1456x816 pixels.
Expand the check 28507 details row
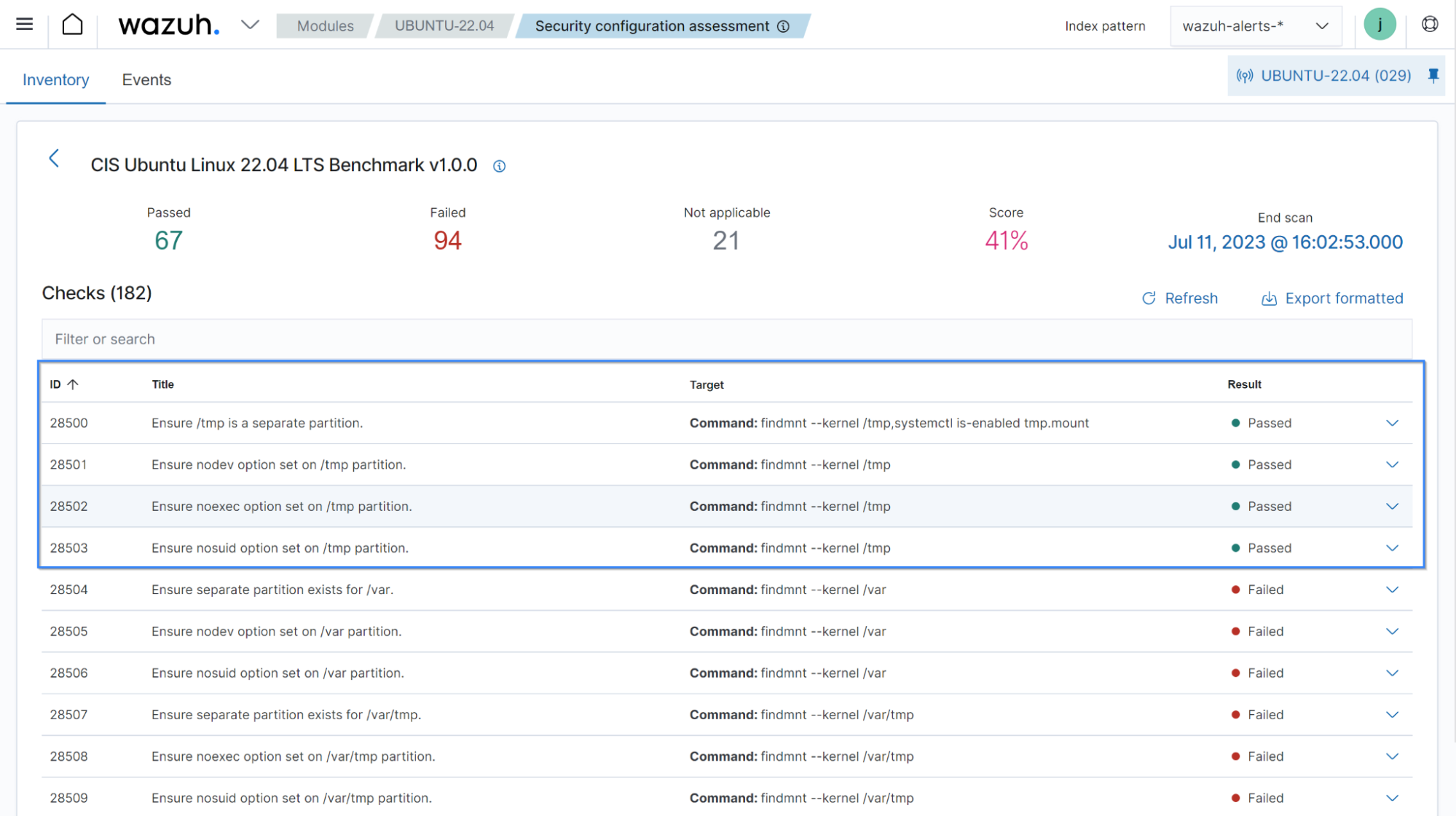tap(1391, 714)
